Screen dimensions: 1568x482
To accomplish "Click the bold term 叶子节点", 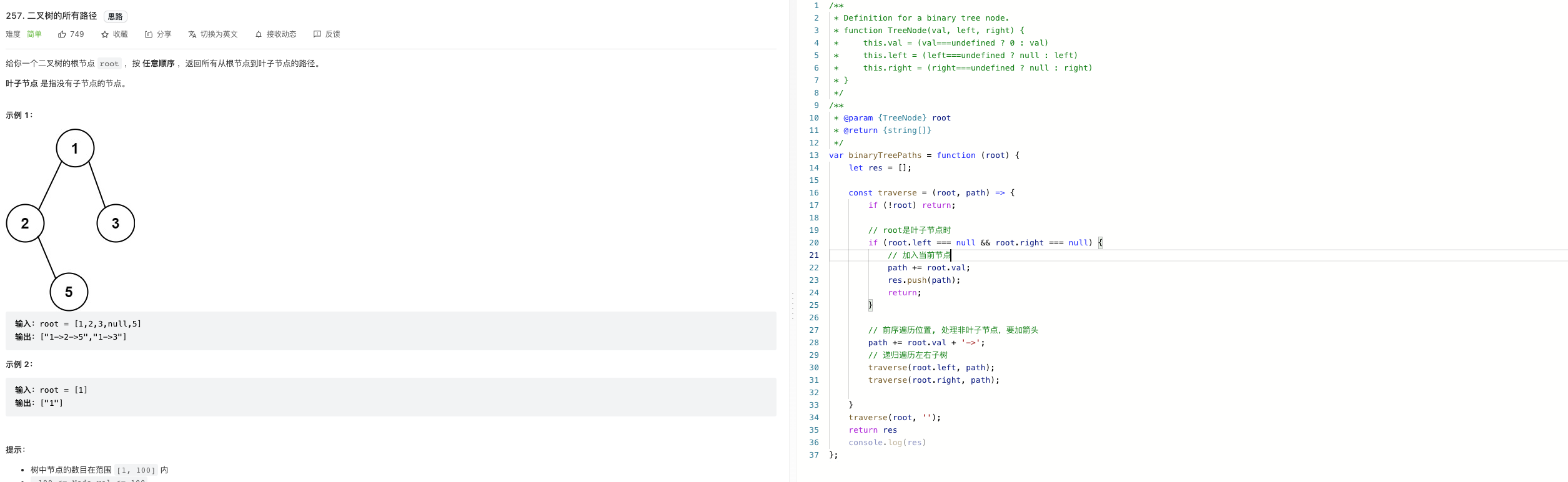I will (x=22, y=84).
